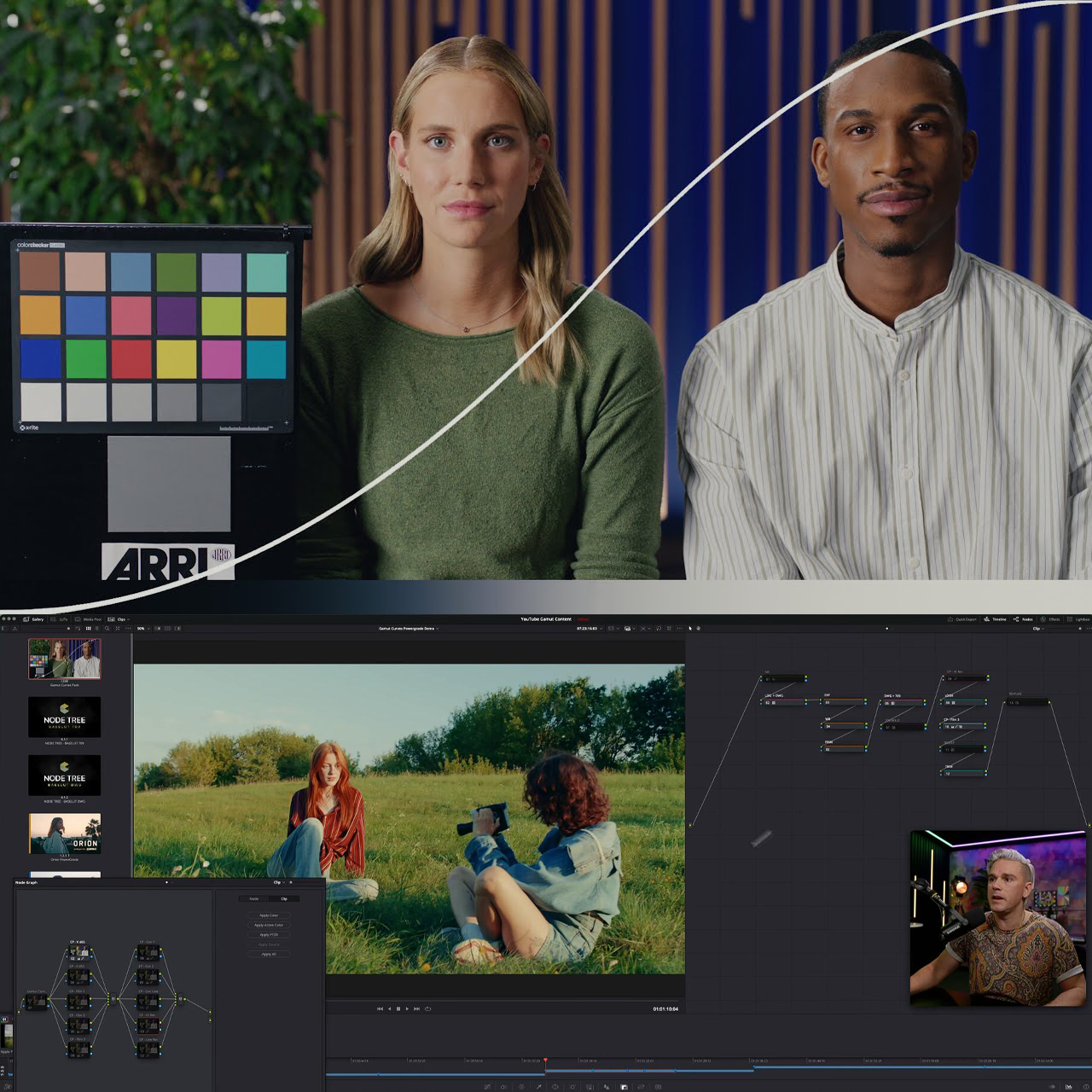
Task: Toggle loop playback icon
Action: pos(427,1008)
